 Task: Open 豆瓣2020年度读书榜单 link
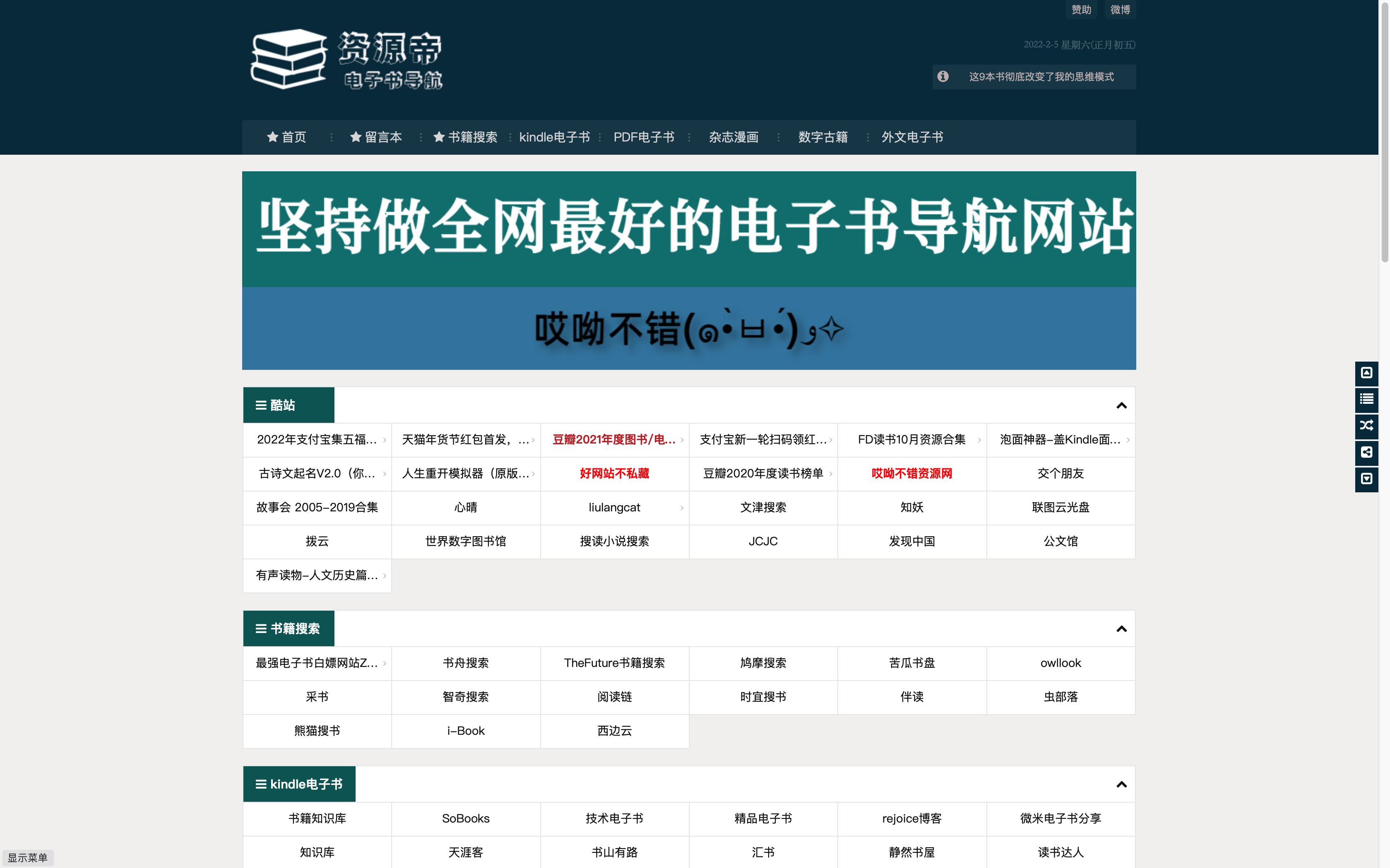pyautogui.click(x=763, y=474)
